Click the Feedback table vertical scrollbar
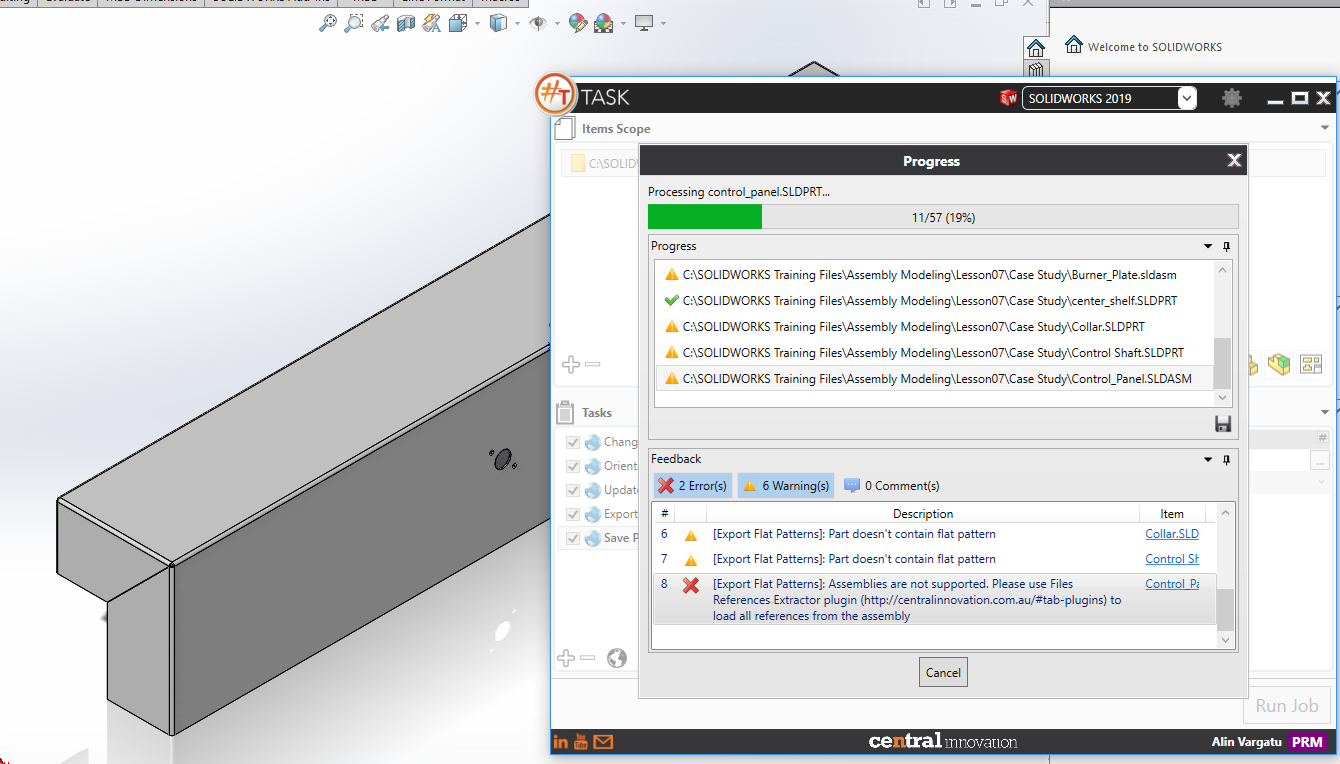Image resolution: width=1340 pixels, height=764 pixels. click(x=1225, y=575)
